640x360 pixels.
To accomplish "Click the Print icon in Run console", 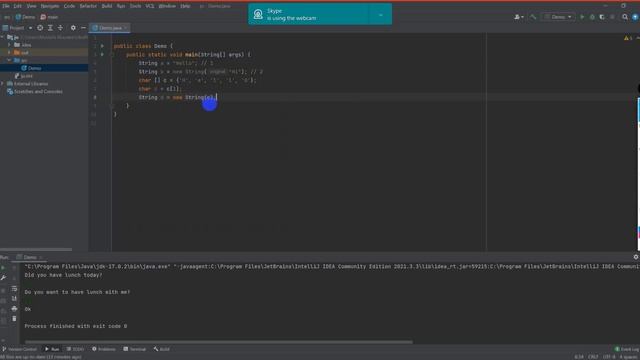I will tap(14, 309).
